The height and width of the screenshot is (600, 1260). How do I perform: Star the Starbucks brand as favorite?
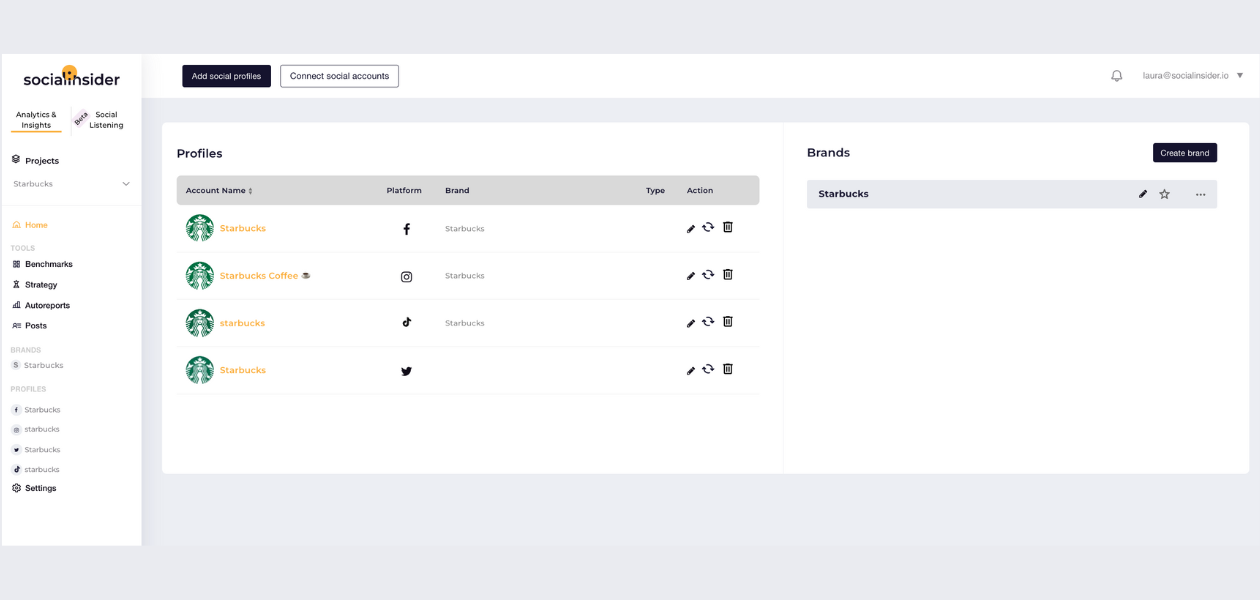[x=1164, y=194]
